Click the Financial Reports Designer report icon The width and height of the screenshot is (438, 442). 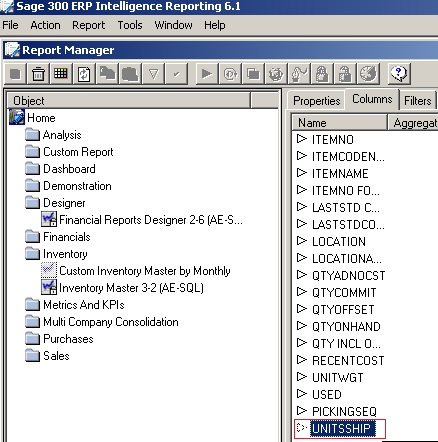(49, 219)
